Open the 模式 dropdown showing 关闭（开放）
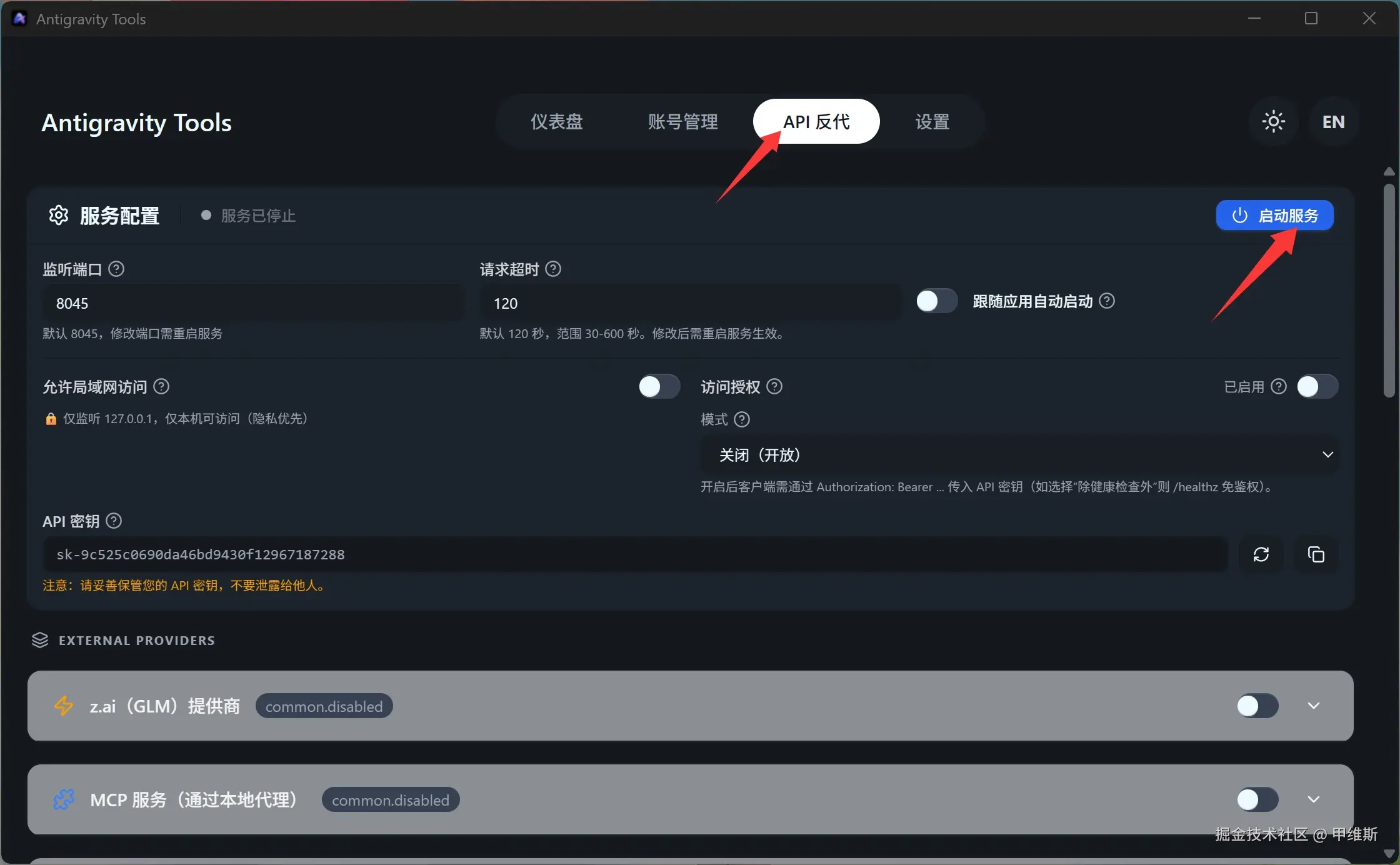 click(x=1019, y=454)
